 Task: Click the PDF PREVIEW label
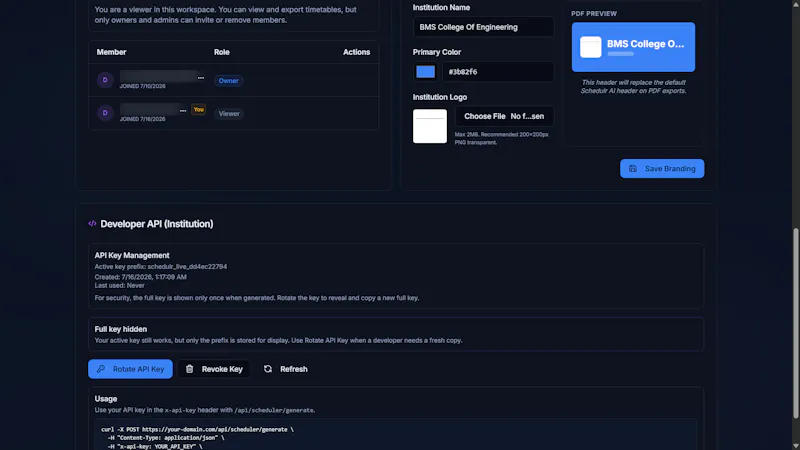[594, 14]
